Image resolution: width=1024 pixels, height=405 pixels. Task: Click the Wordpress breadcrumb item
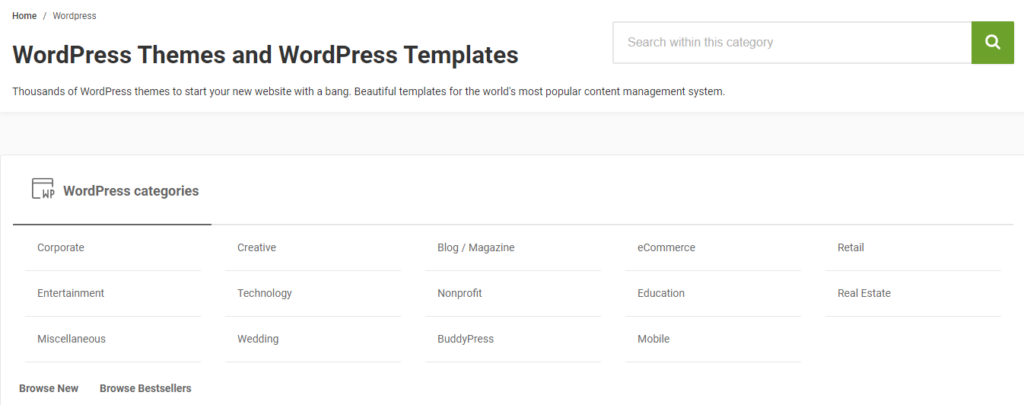coord(74,16)
